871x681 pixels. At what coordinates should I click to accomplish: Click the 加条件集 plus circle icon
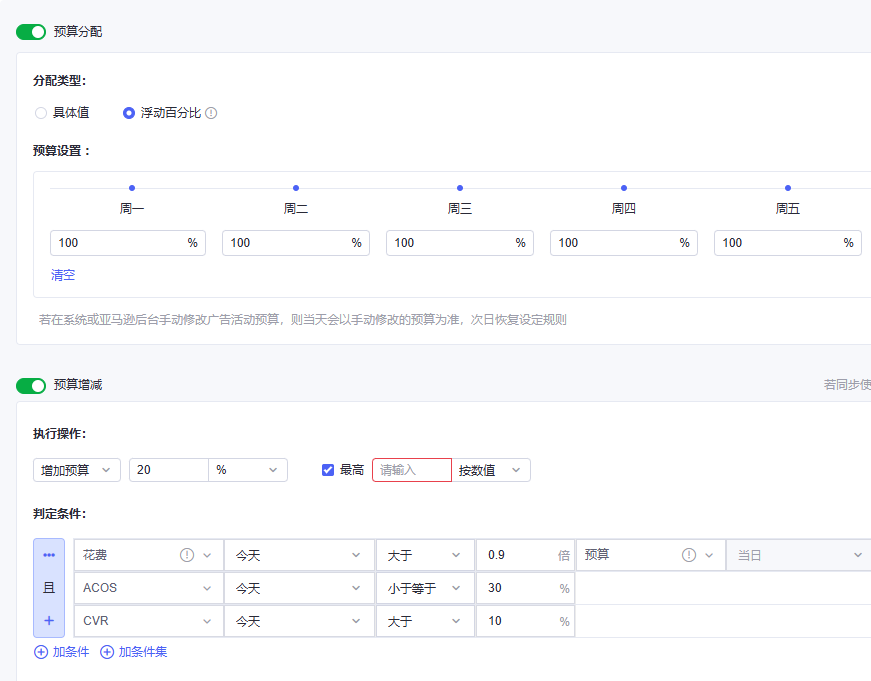[x=107, y=652]
